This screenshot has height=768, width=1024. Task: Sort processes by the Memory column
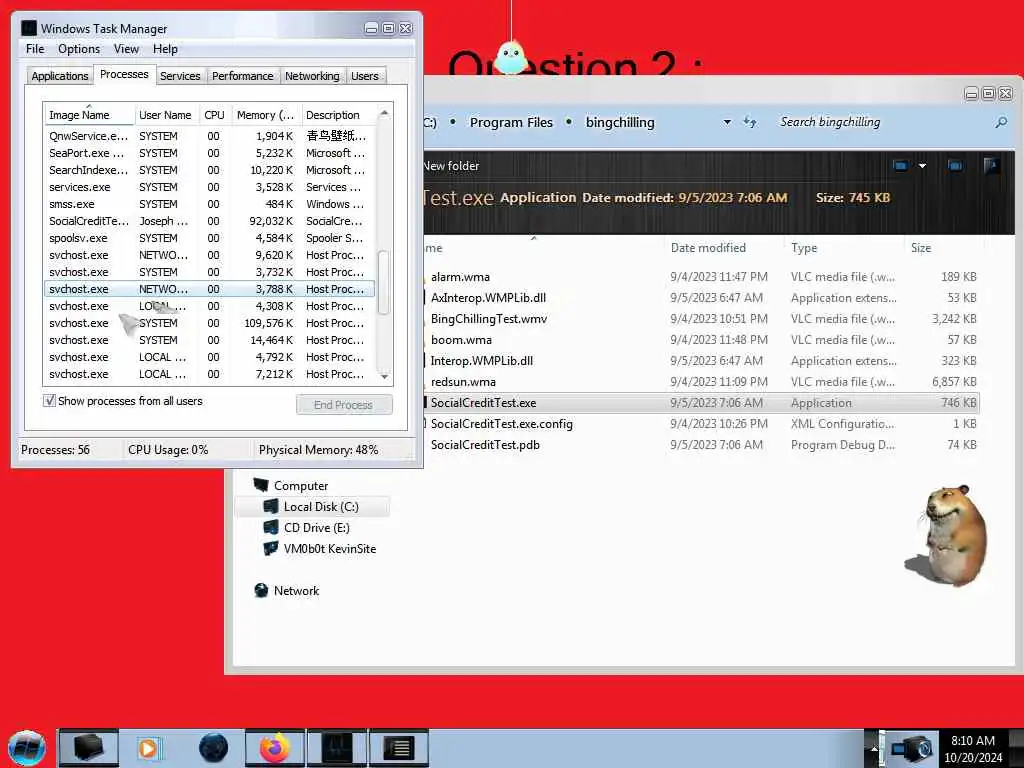click(265, 115)
